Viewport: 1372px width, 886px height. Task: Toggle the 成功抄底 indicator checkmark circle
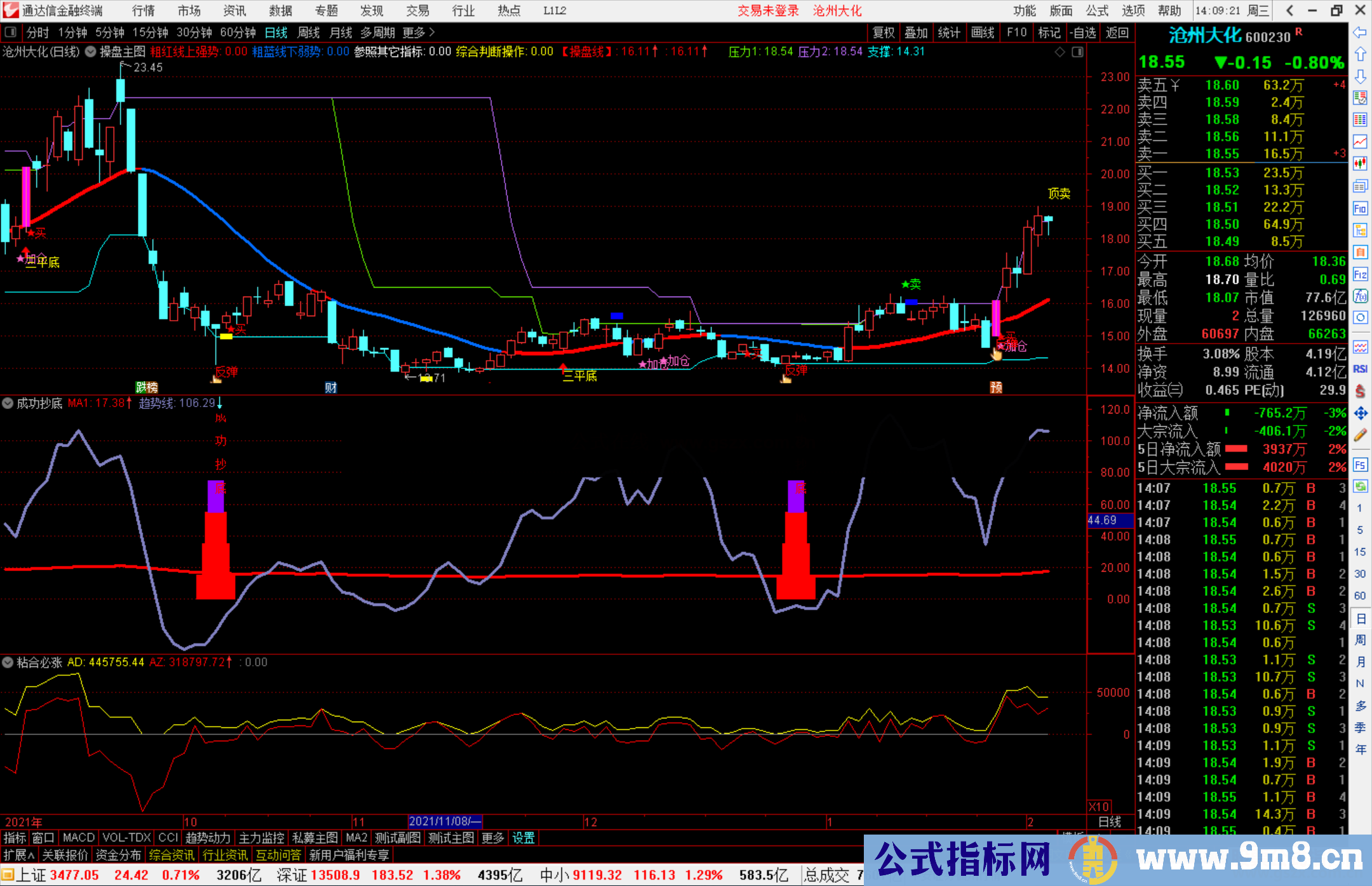pyautogui.click(x=8, y=403)
